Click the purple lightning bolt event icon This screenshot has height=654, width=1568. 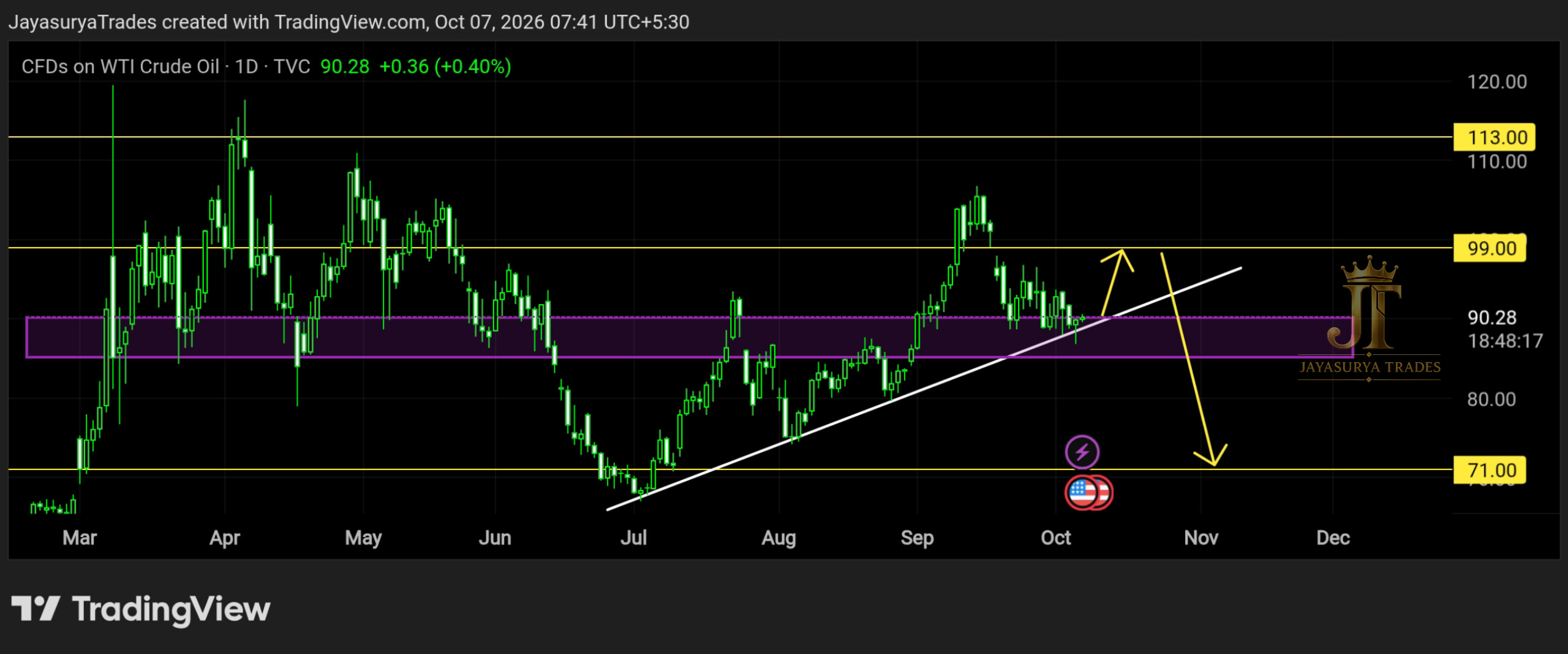[1082, 452]
